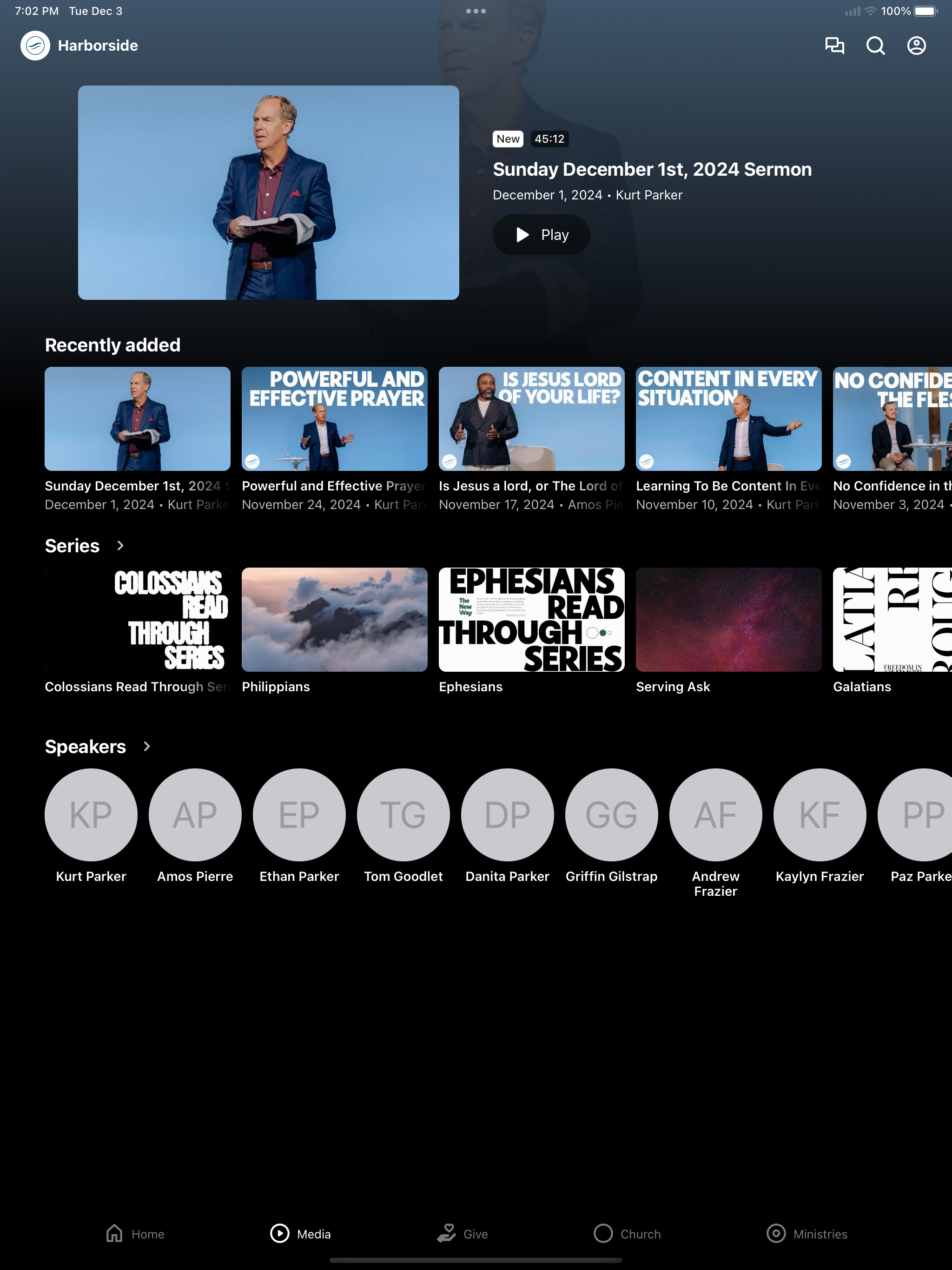This screenshot has height=1270, width=952.
Task: Tap the three-dot multitasking icon
Action: [476, 11]
